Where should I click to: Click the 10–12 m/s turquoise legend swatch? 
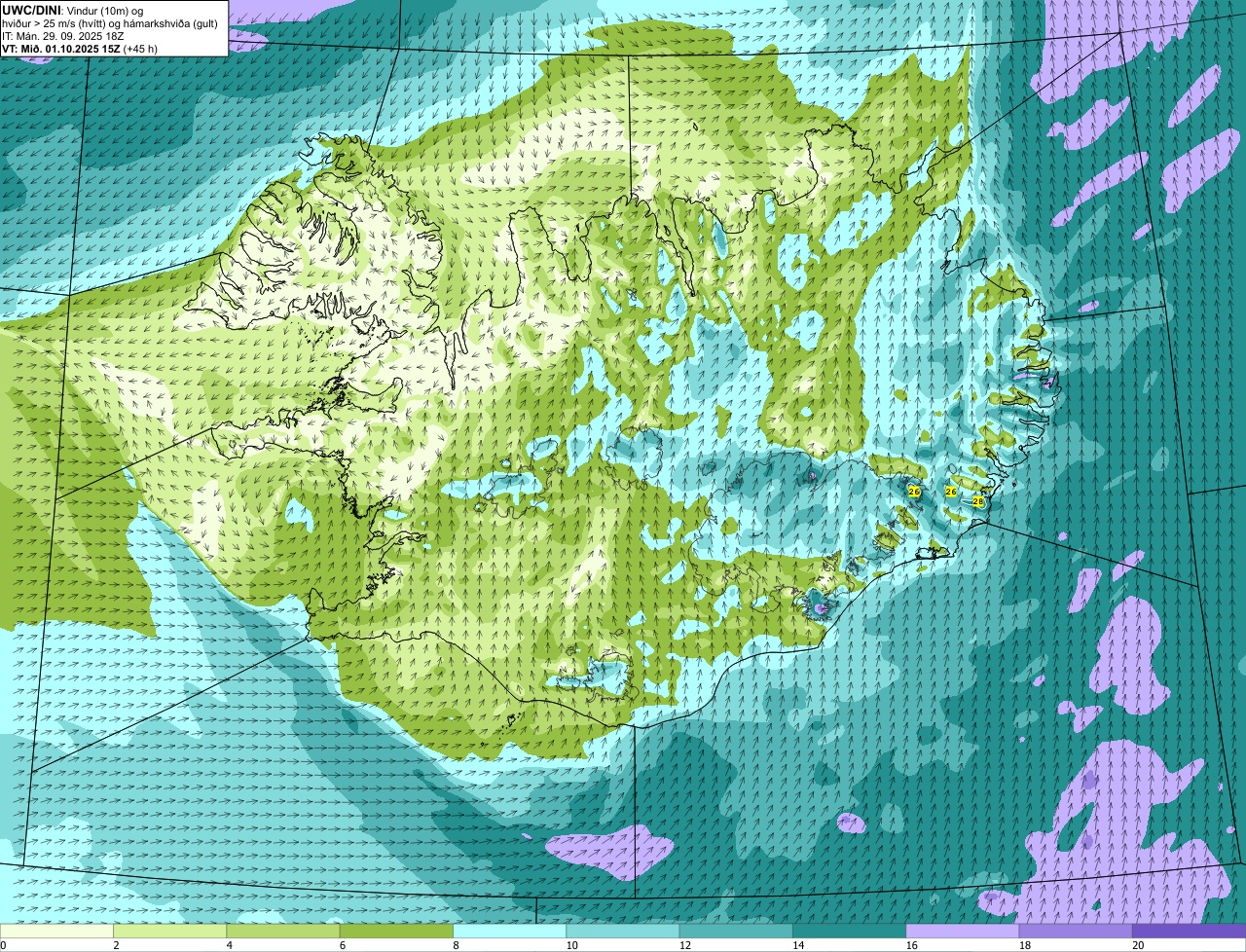(x=623, y=931)
